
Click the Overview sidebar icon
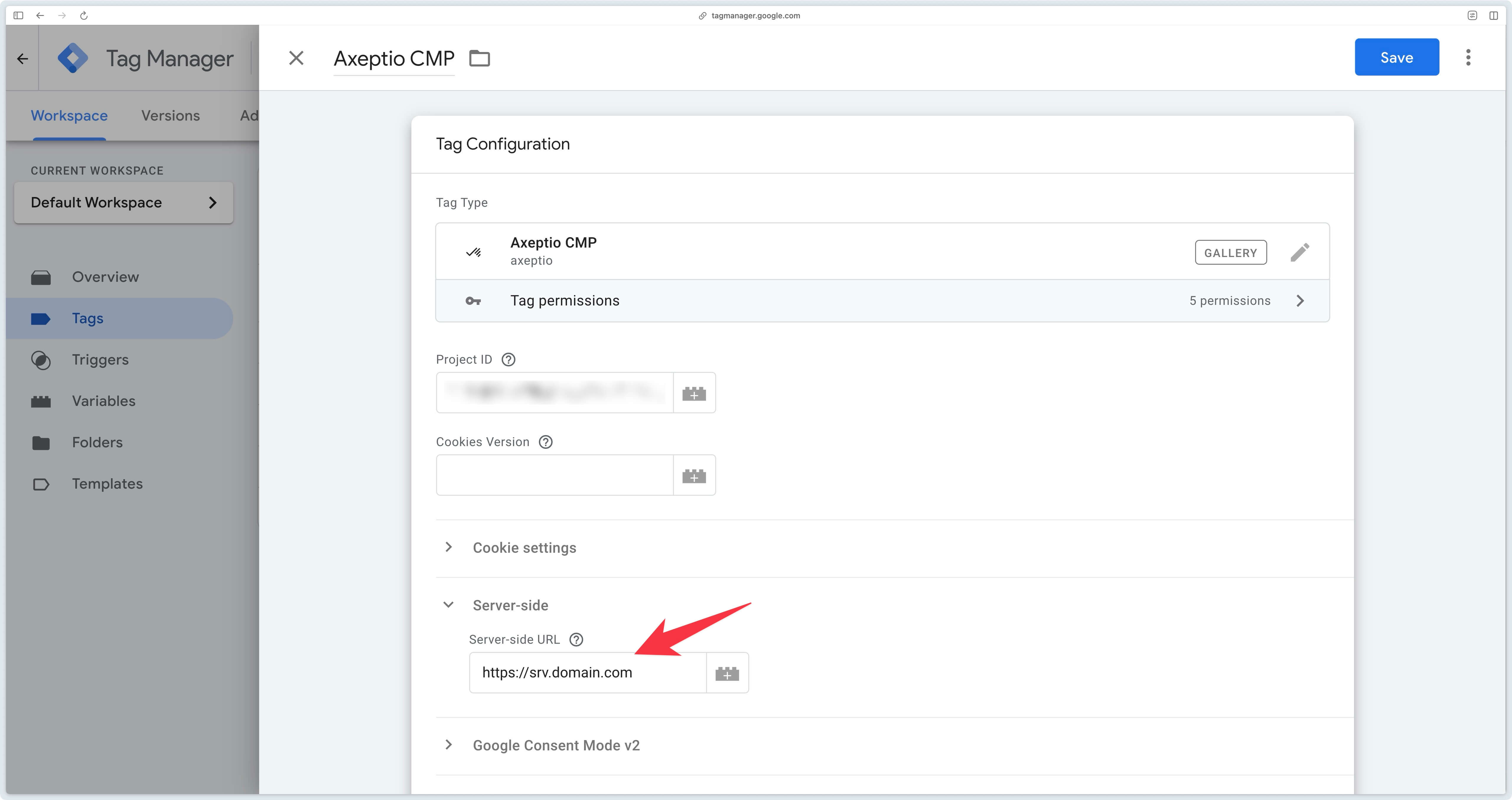pyautogui.click(x=40, y=277)
